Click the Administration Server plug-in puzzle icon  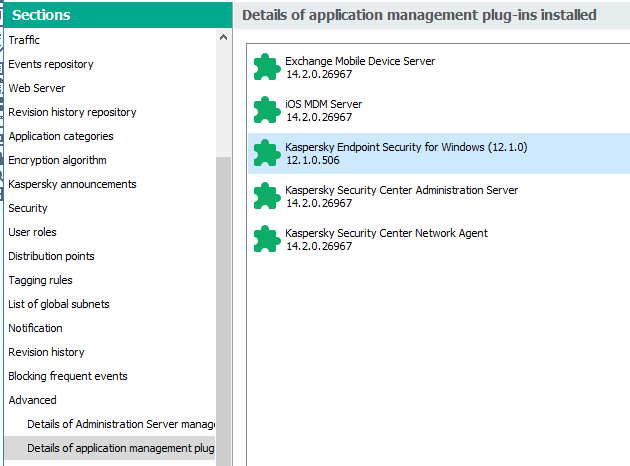[266, 196]
